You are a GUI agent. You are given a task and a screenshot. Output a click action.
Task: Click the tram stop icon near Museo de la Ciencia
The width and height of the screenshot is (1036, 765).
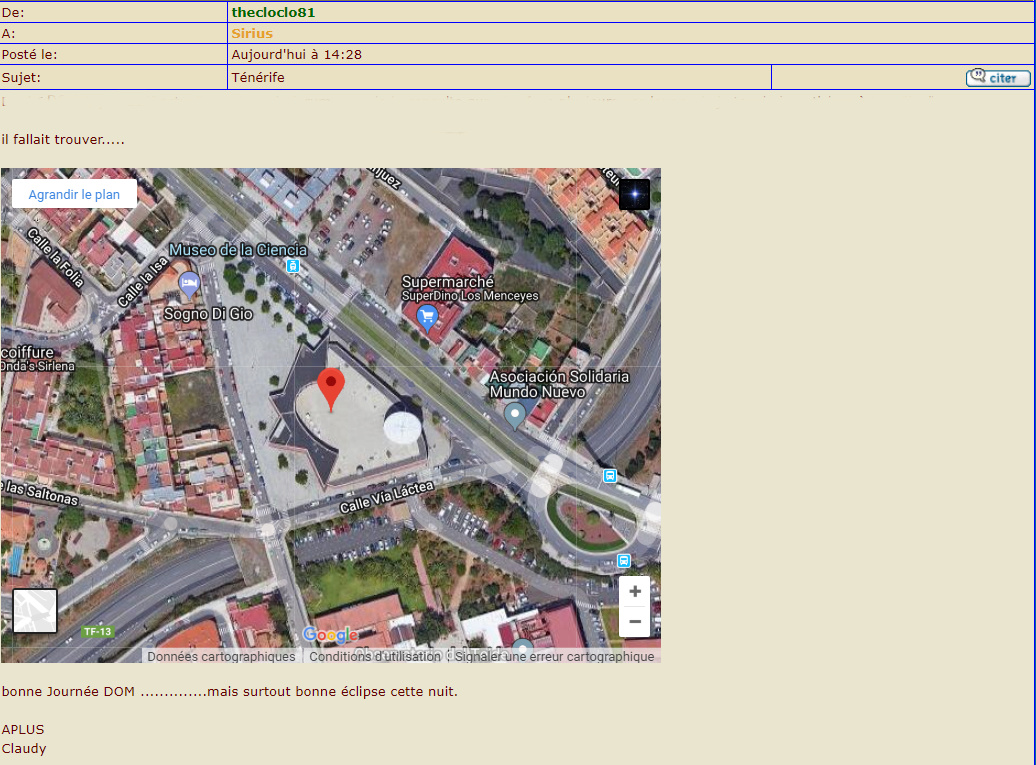pos(293,266)
